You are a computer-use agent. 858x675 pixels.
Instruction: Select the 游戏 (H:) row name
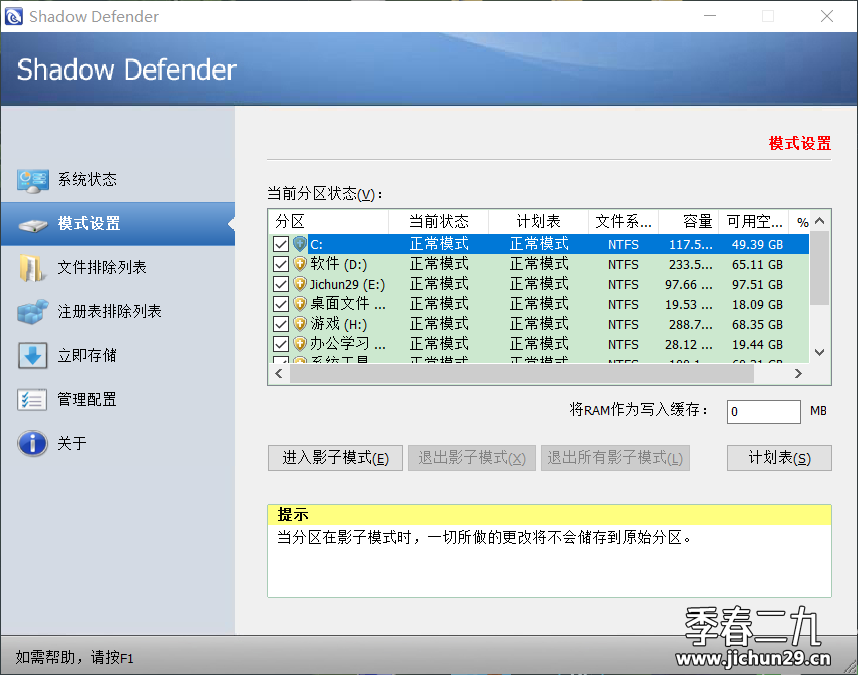point(339,324)
